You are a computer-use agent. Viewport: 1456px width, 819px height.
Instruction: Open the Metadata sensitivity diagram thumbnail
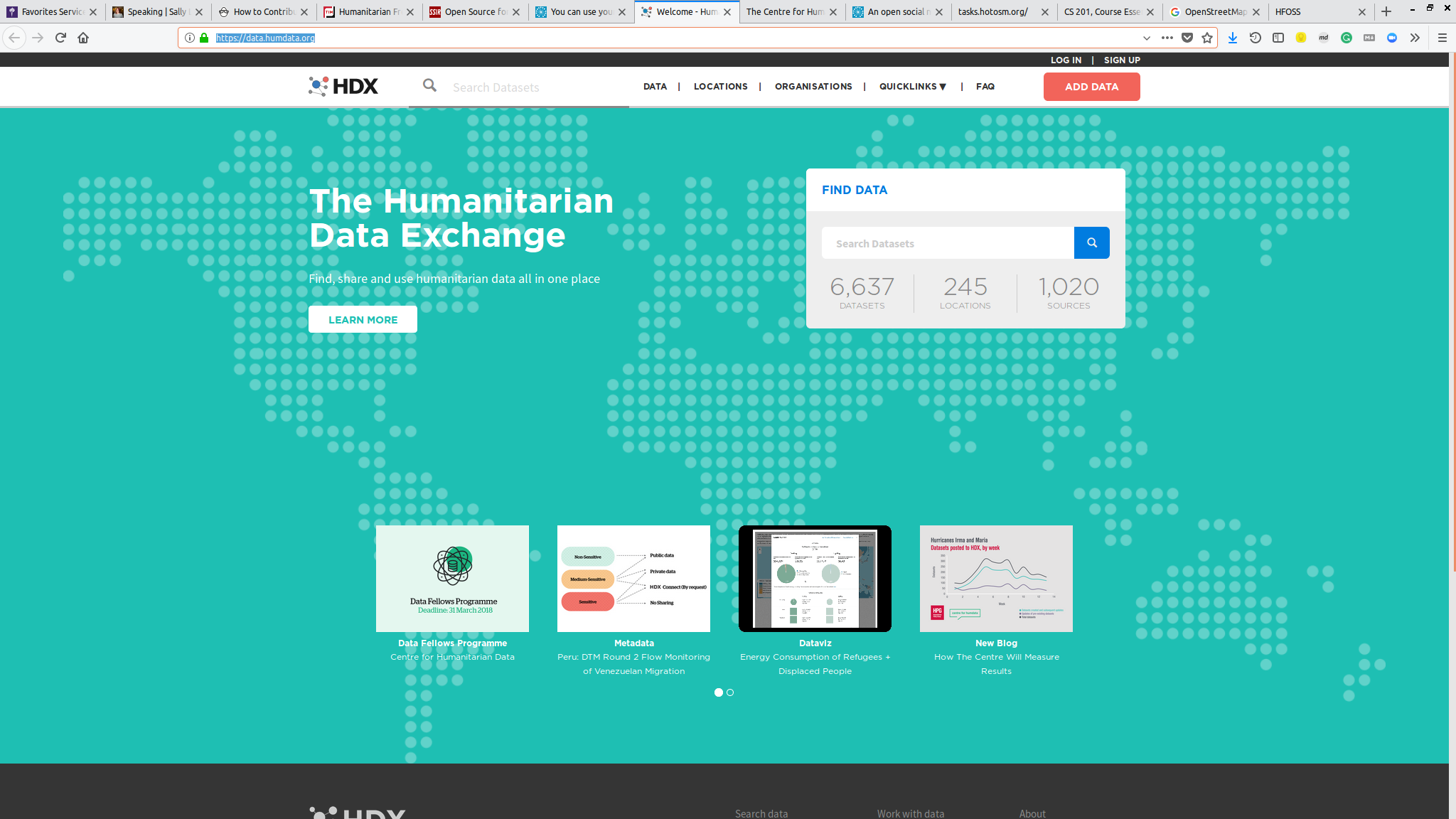[633, 579]
